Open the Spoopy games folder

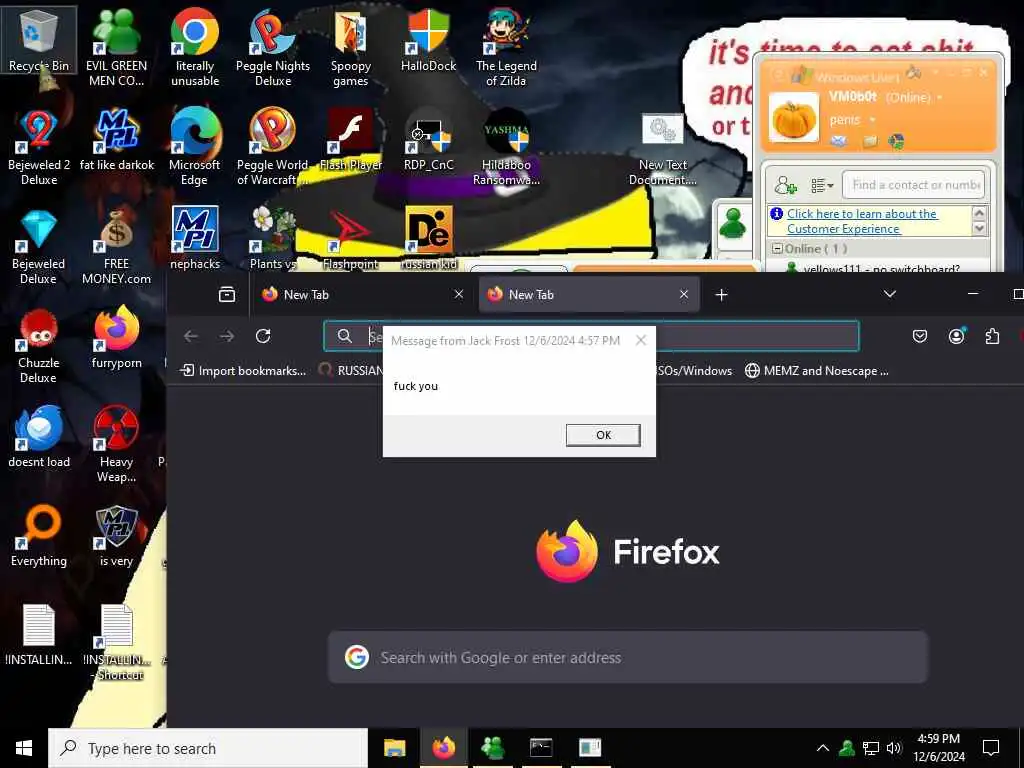(351, 47)
